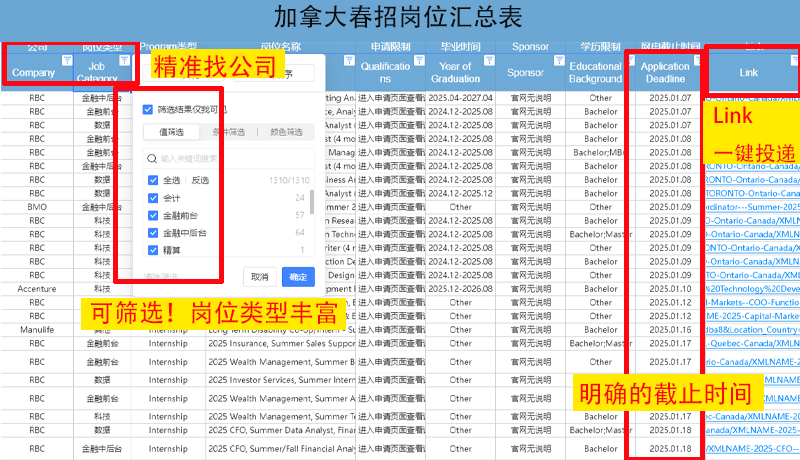
Task: Click the magnifier icon in filter search
Action: click(152, 159)
